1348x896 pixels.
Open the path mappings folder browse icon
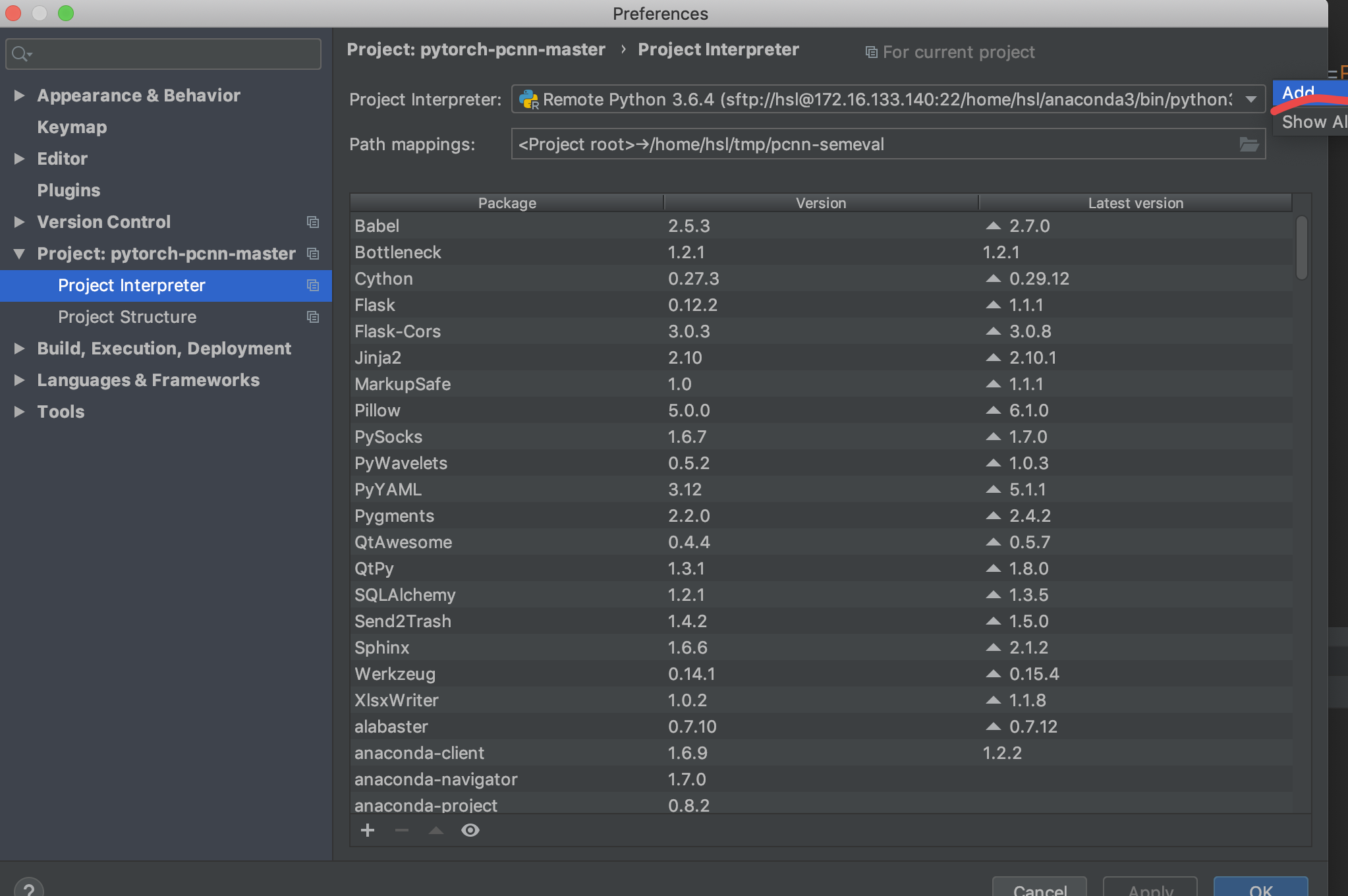pos(1249,144)
